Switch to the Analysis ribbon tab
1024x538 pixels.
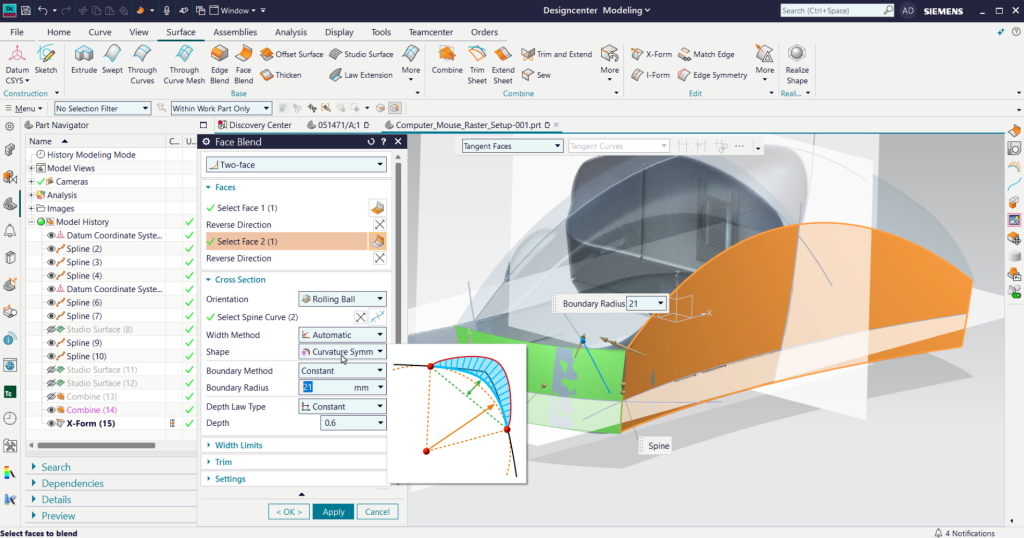[x=291, y=32]
